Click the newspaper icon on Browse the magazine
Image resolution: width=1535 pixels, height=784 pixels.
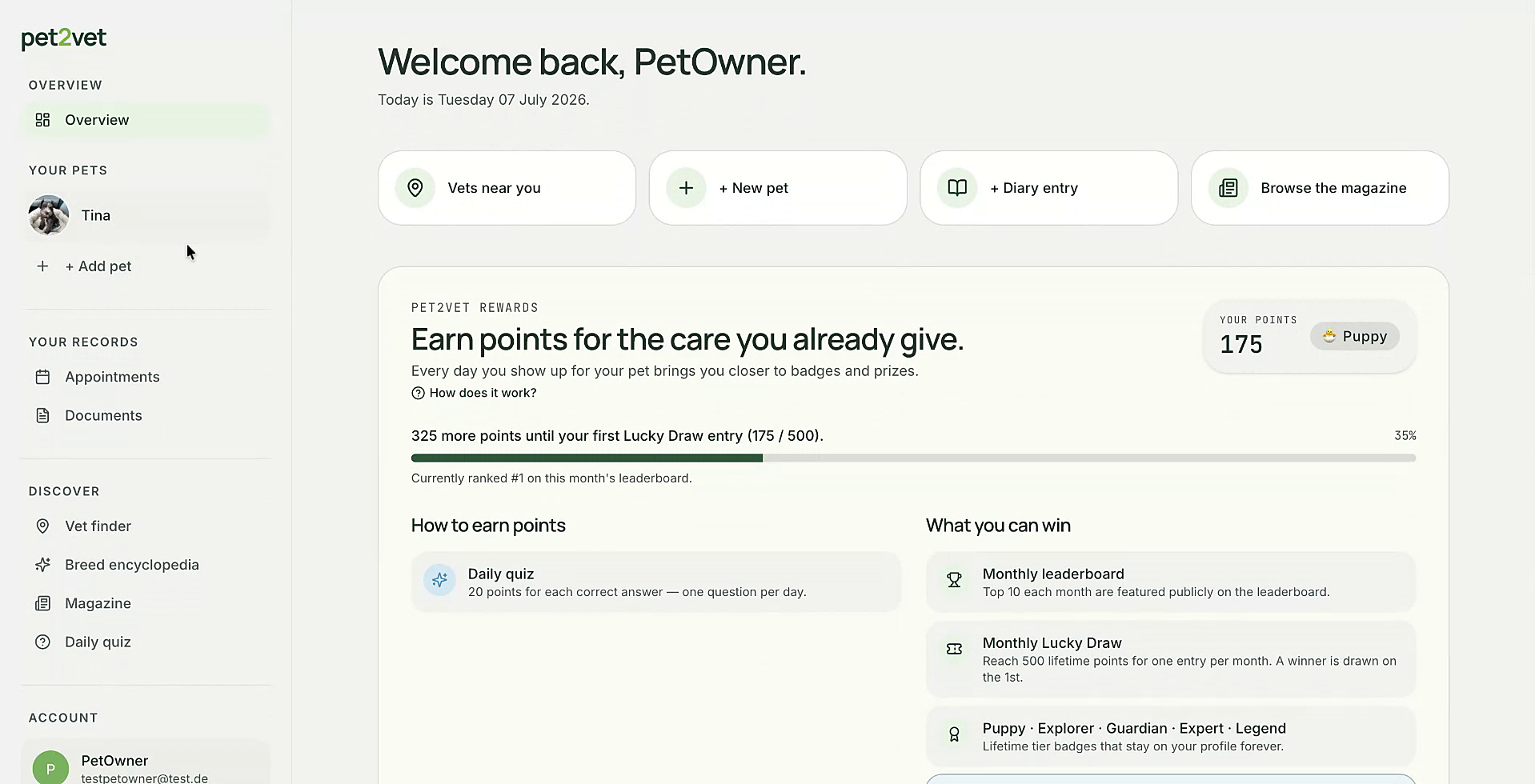coord(1228,188)
